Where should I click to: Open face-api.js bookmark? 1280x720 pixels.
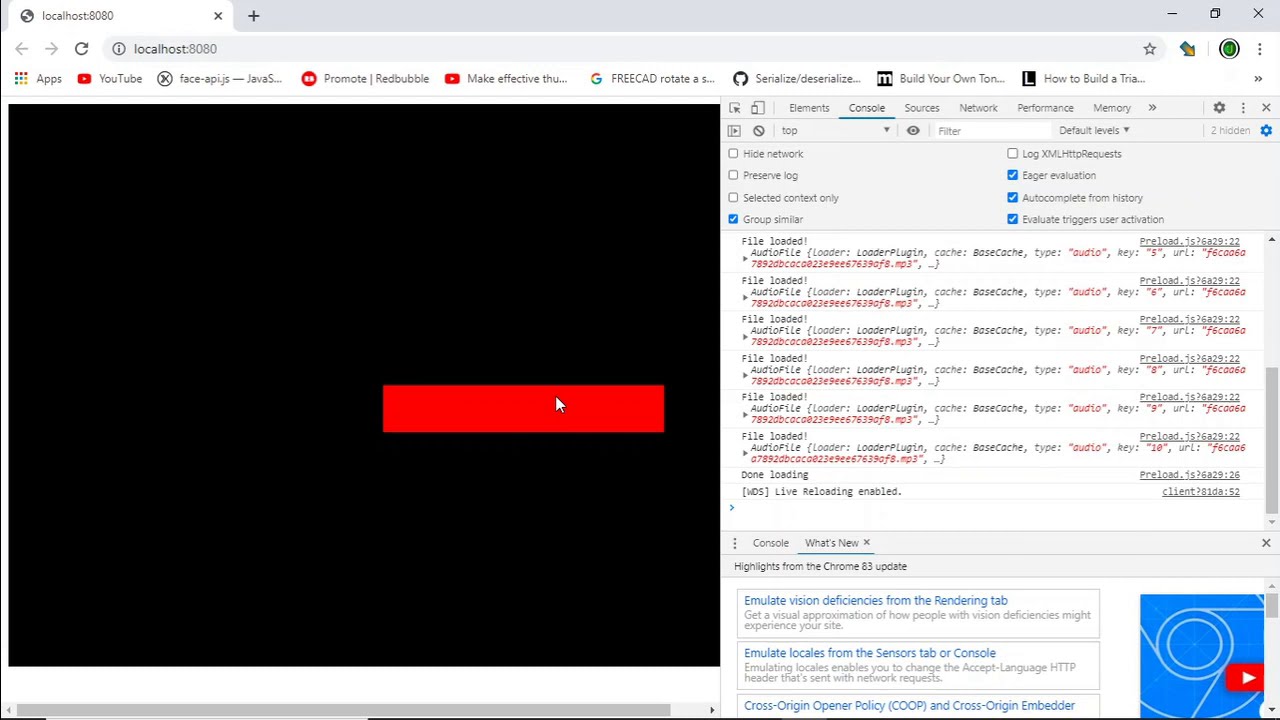point(220,79)
